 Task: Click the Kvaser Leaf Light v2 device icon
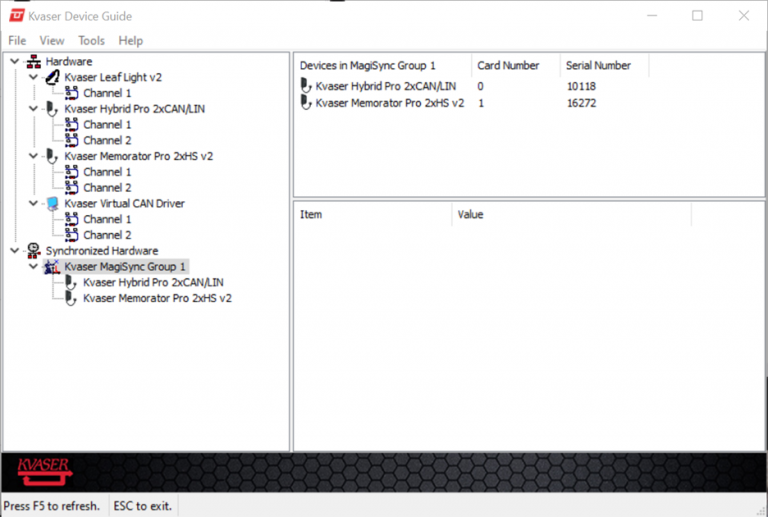coord(52,77)
